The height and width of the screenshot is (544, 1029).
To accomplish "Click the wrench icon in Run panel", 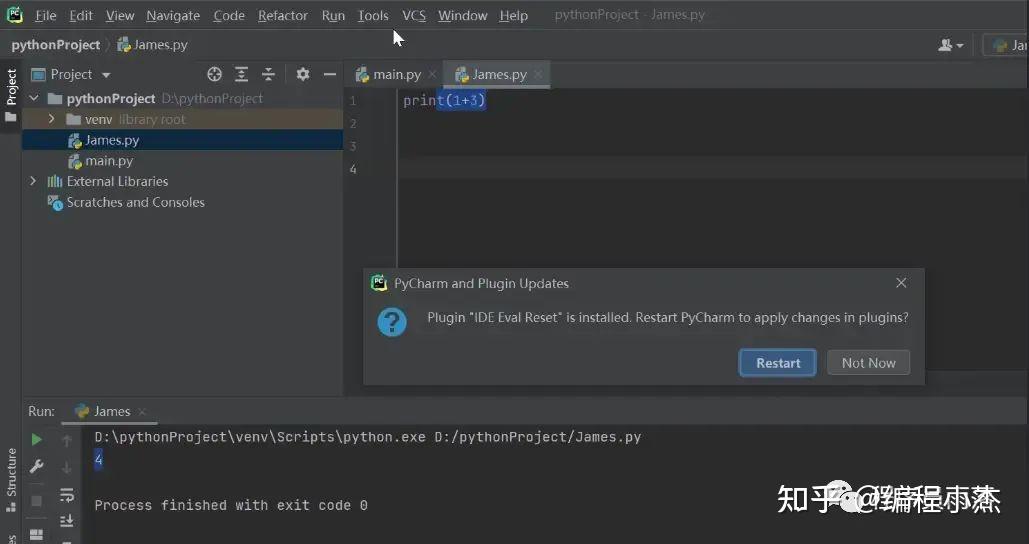I will (x=36, y=467).
